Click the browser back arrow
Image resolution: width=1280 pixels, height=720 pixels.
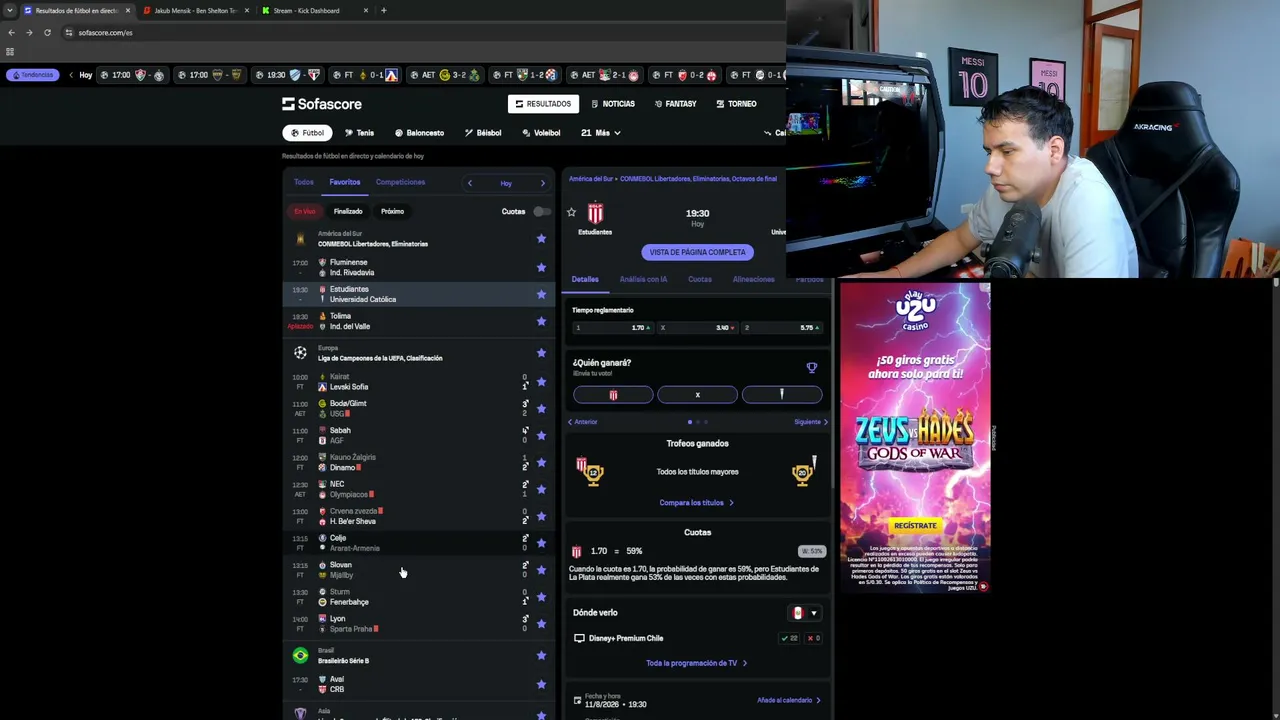pyautogui.click(x=11, y=32)
